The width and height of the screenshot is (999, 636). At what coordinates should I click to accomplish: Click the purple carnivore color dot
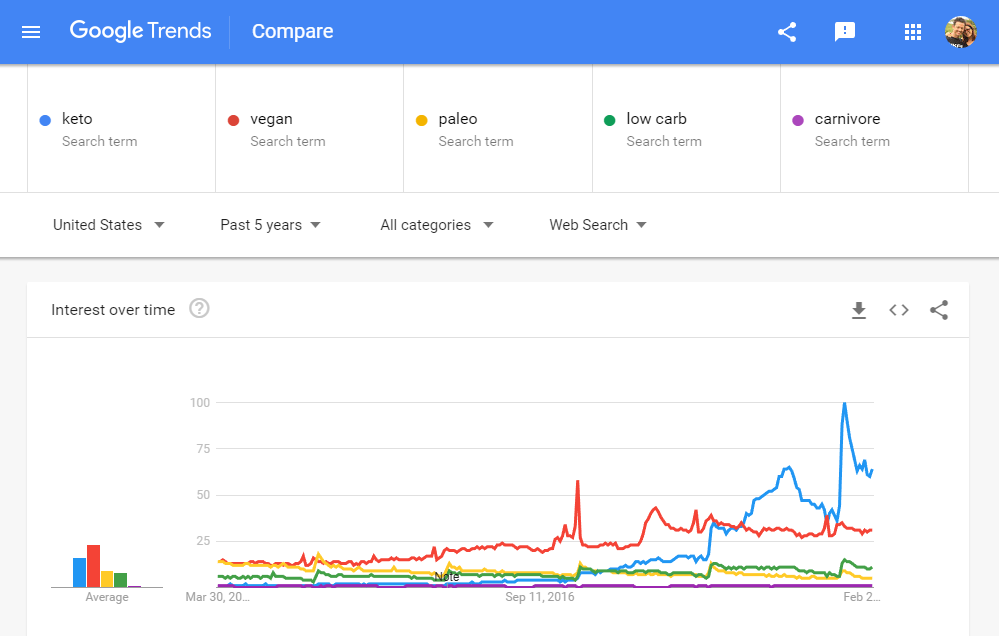pyautogui.click(x=798, y=120)
